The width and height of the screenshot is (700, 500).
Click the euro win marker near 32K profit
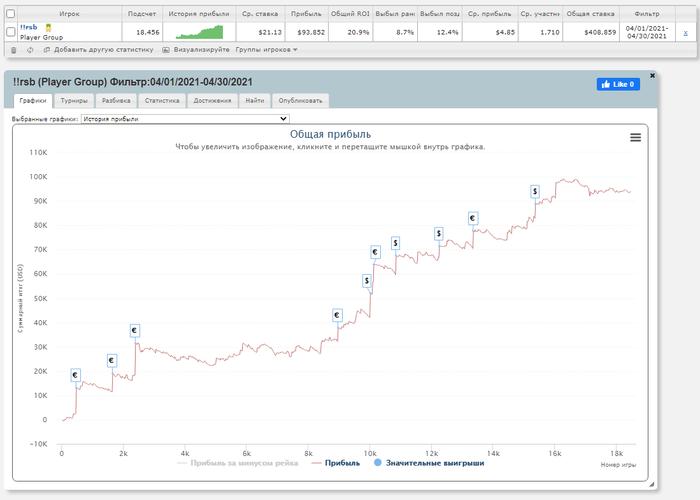click(x=135, y=330)
